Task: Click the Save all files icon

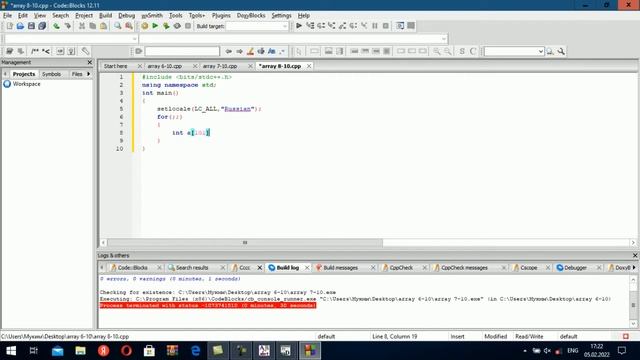Action: (42, 26)
